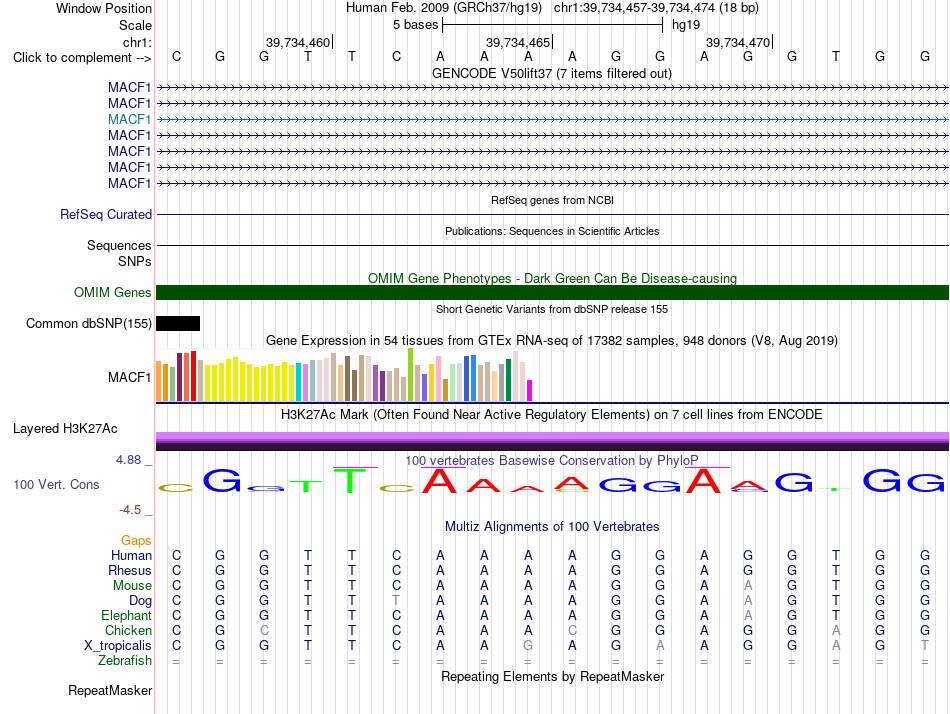Click the -4.5 PhyloP minimum value
950x714 pixels.
pyautogui.click(x=130, y=510)
